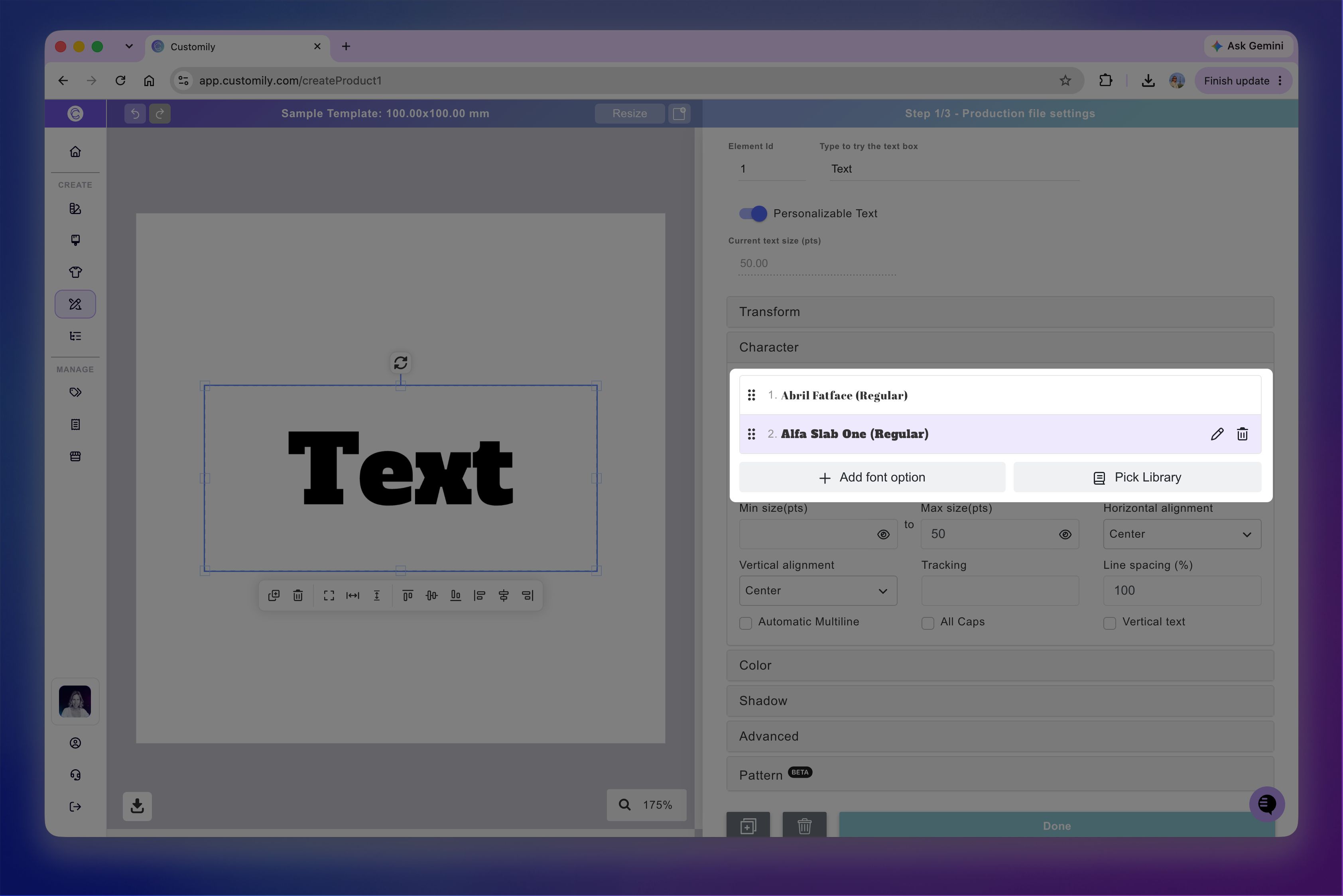Expand the Color section
1343x896 pixels.
pyautogui.click(x=1000, y=665)
